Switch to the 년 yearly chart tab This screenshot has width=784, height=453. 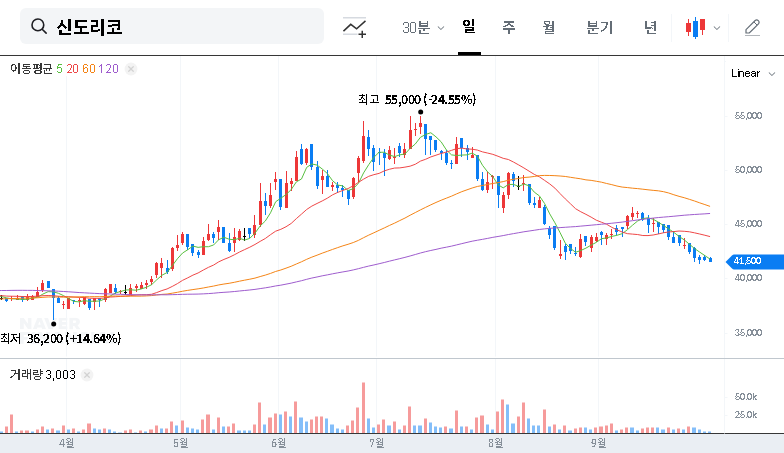650,27
